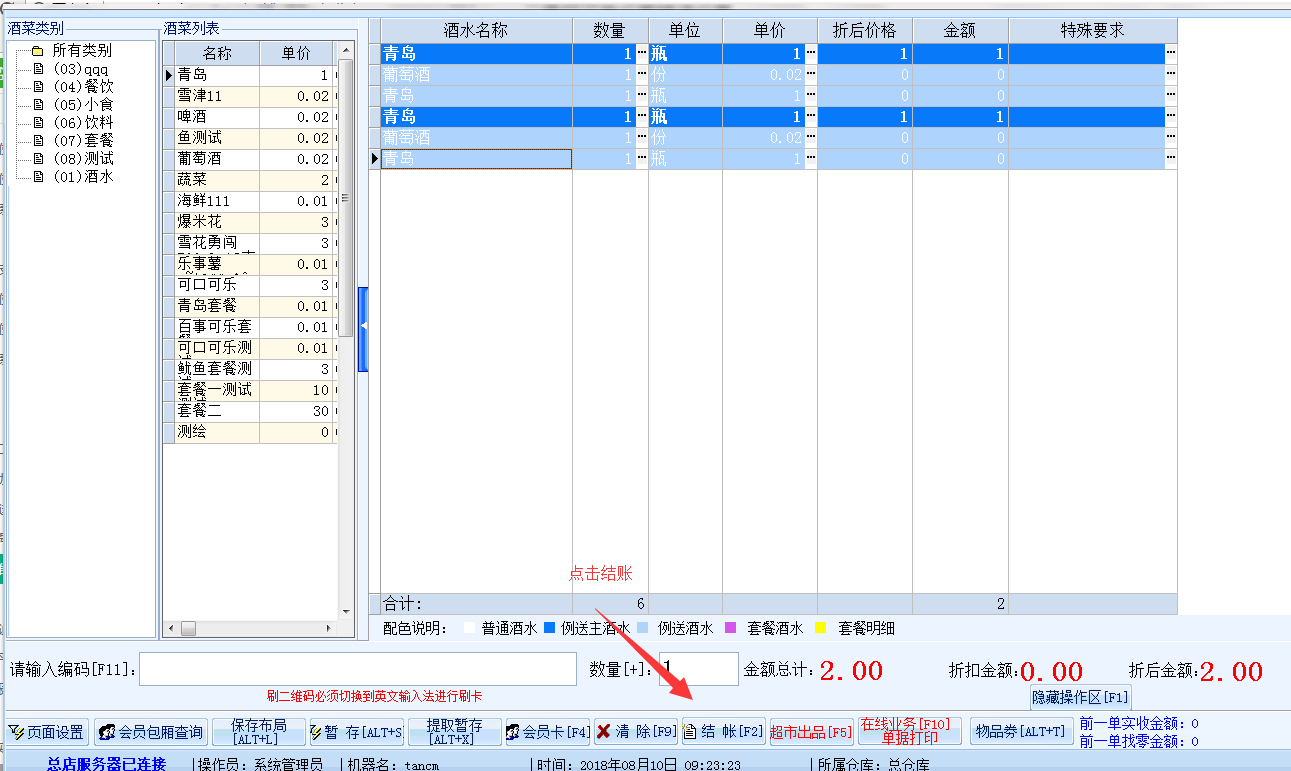
Task: Click the 特殊要求 column header
Action: pos(1093,30)
